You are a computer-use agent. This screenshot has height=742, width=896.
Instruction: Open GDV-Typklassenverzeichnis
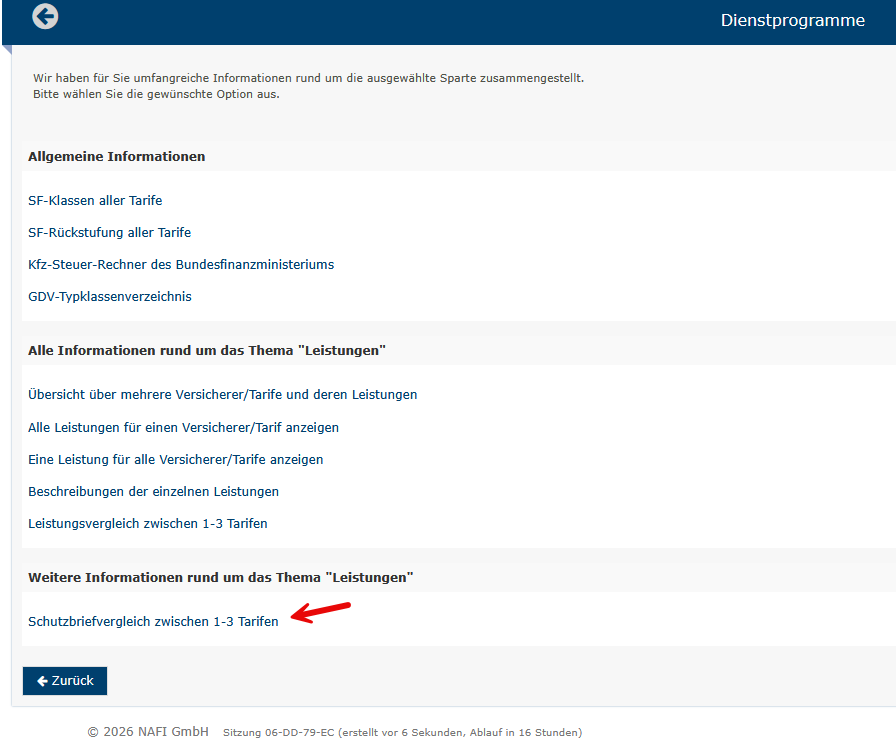[110, 297]
